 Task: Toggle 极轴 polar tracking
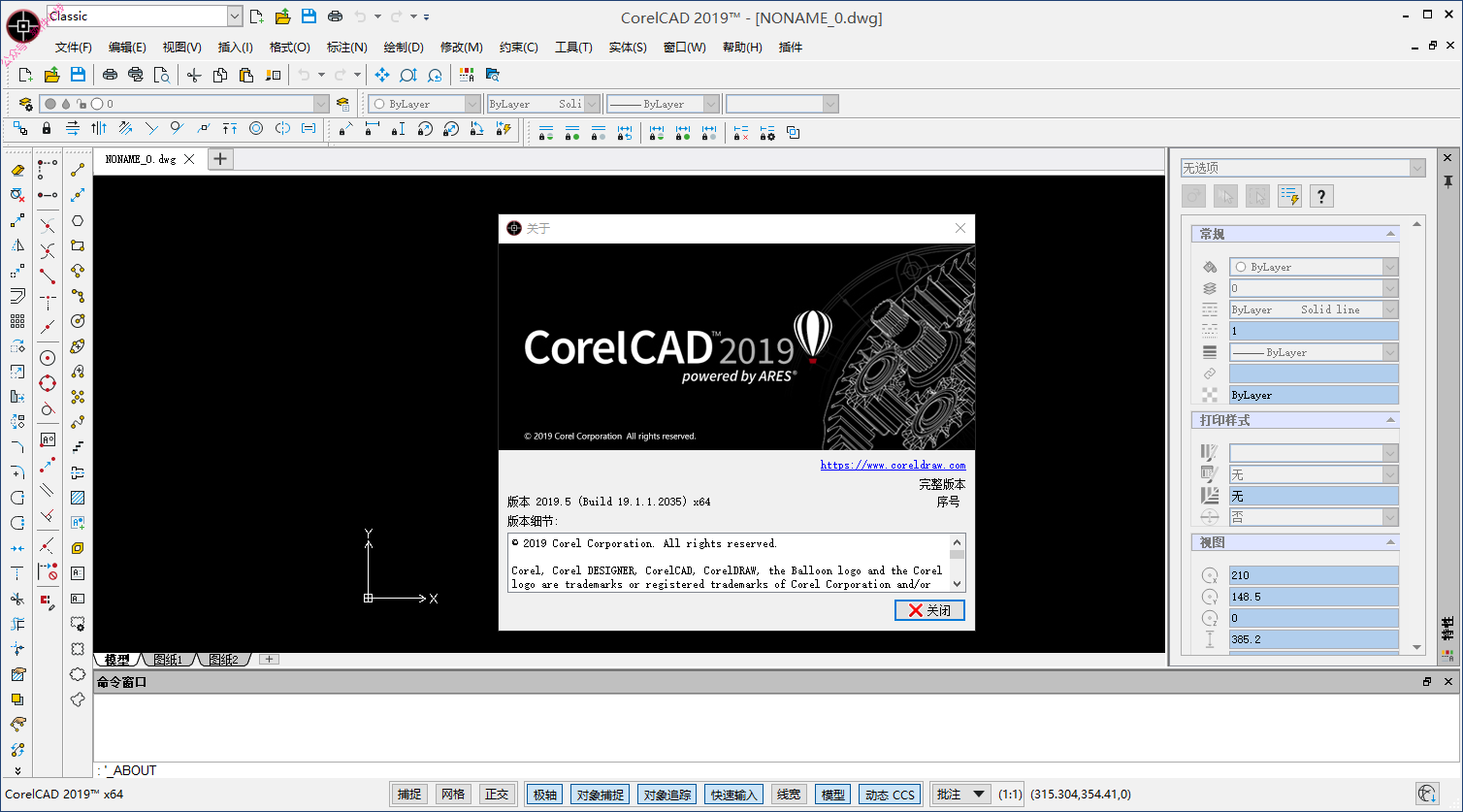tap(545, 795)
